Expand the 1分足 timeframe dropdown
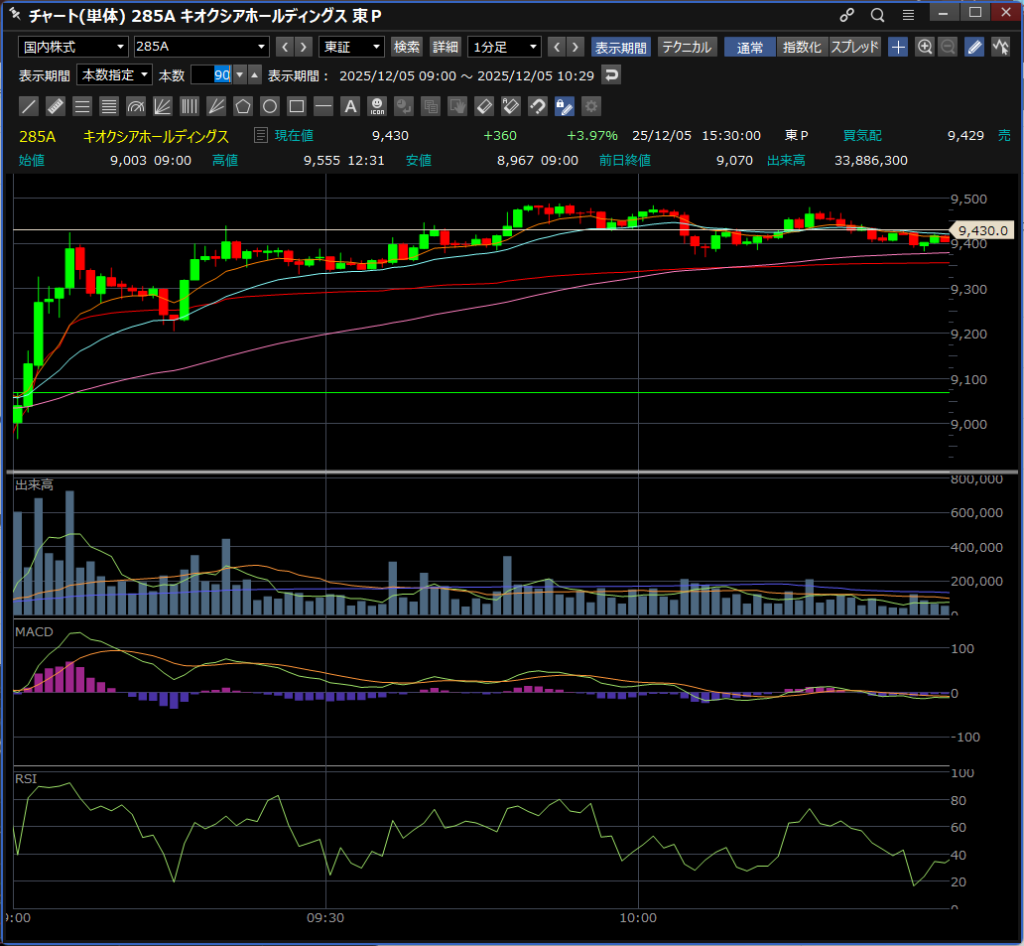 (504, 47)
